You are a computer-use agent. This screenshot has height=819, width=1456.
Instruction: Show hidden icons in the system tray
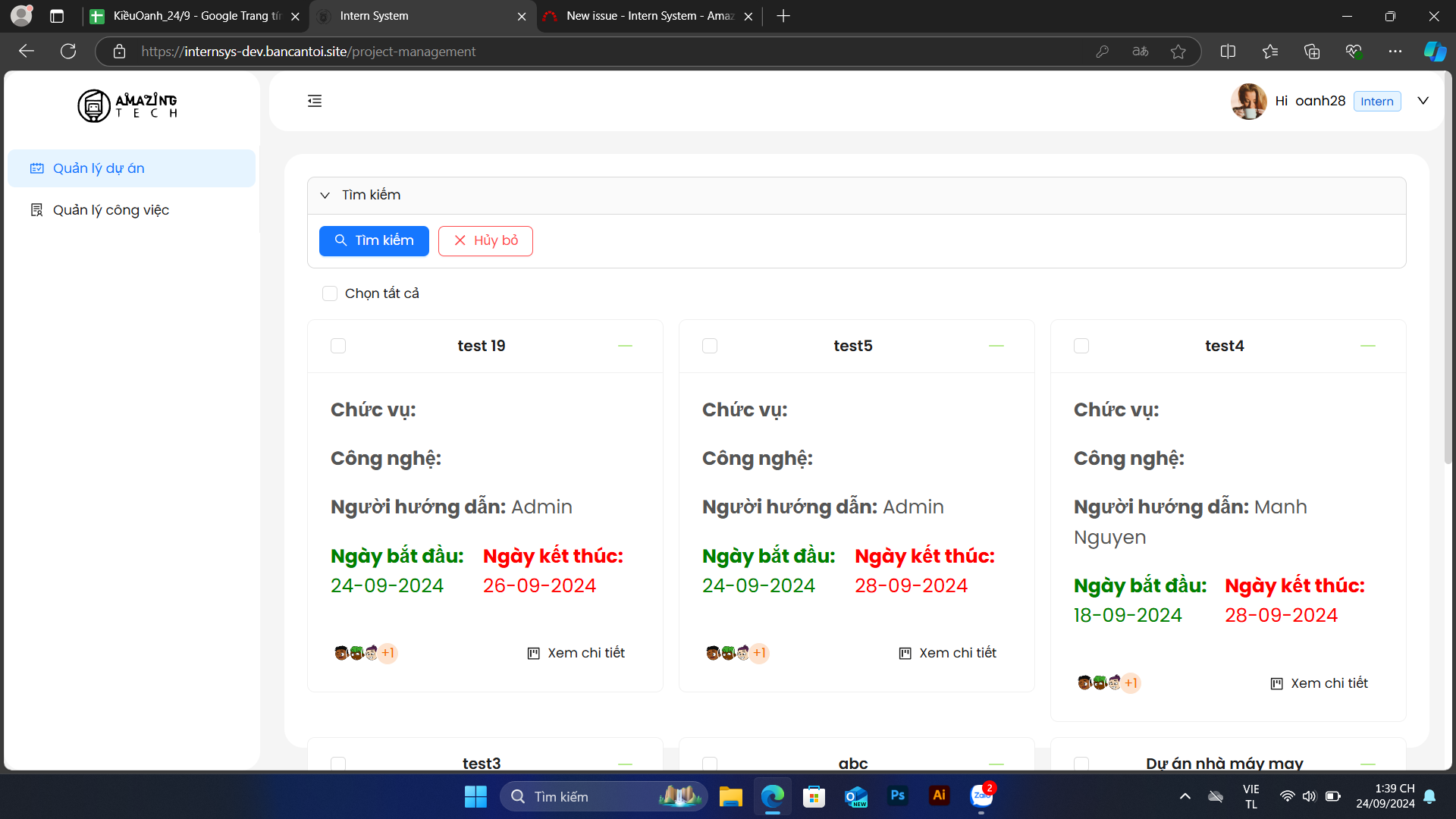[x=1185, y=796]
